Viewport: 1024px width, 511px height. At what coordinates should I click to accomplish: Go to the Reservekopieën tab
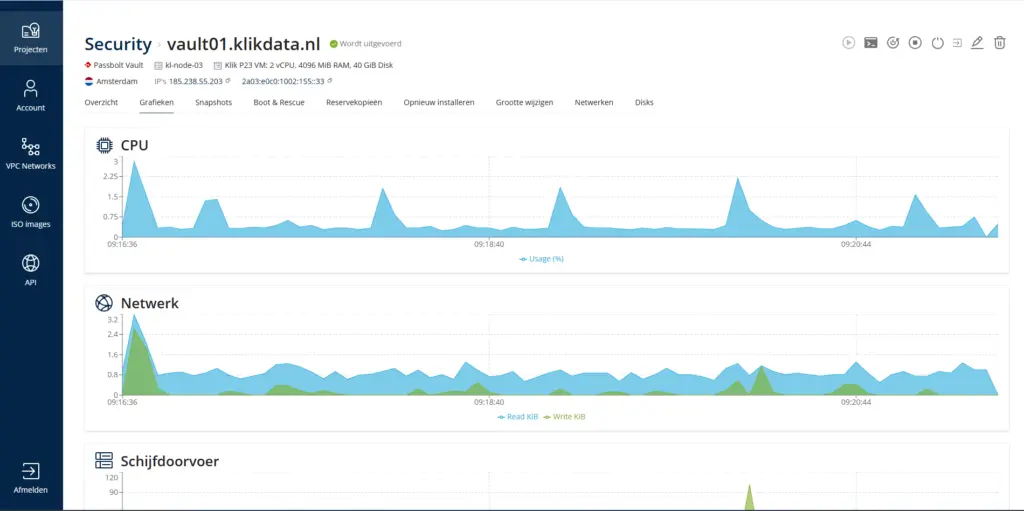(x=354, y=102)
